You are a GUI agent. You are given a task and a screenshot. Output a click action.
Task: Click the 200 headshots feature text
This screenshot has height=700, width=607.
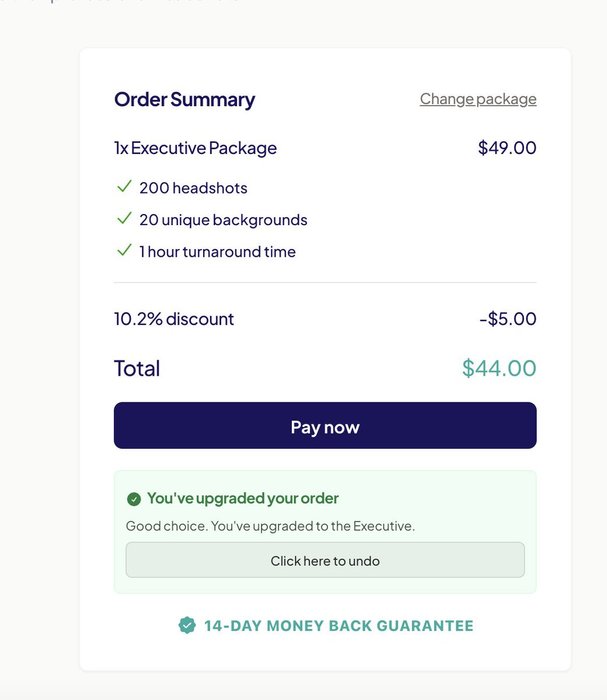[193, 188]
